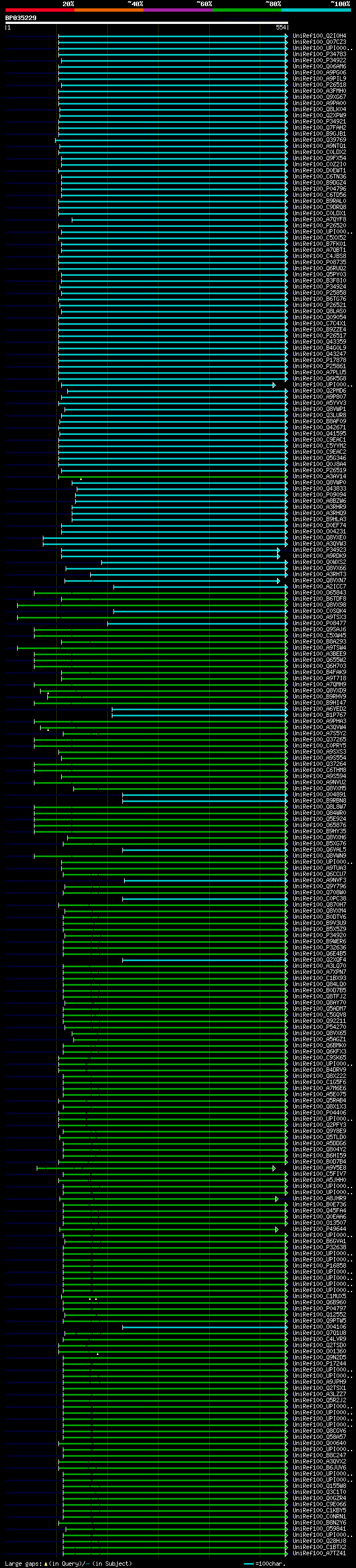Click hit UniRef100_Q9XG67
The image size is (356, 1568).
pyautogui.click(x=319, y=97)
